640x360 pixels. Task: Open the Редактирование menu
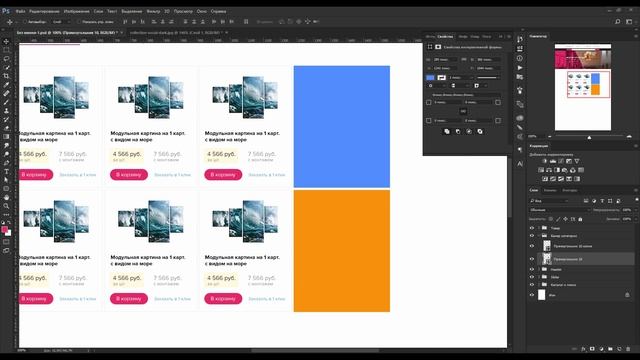click(44, 11)
